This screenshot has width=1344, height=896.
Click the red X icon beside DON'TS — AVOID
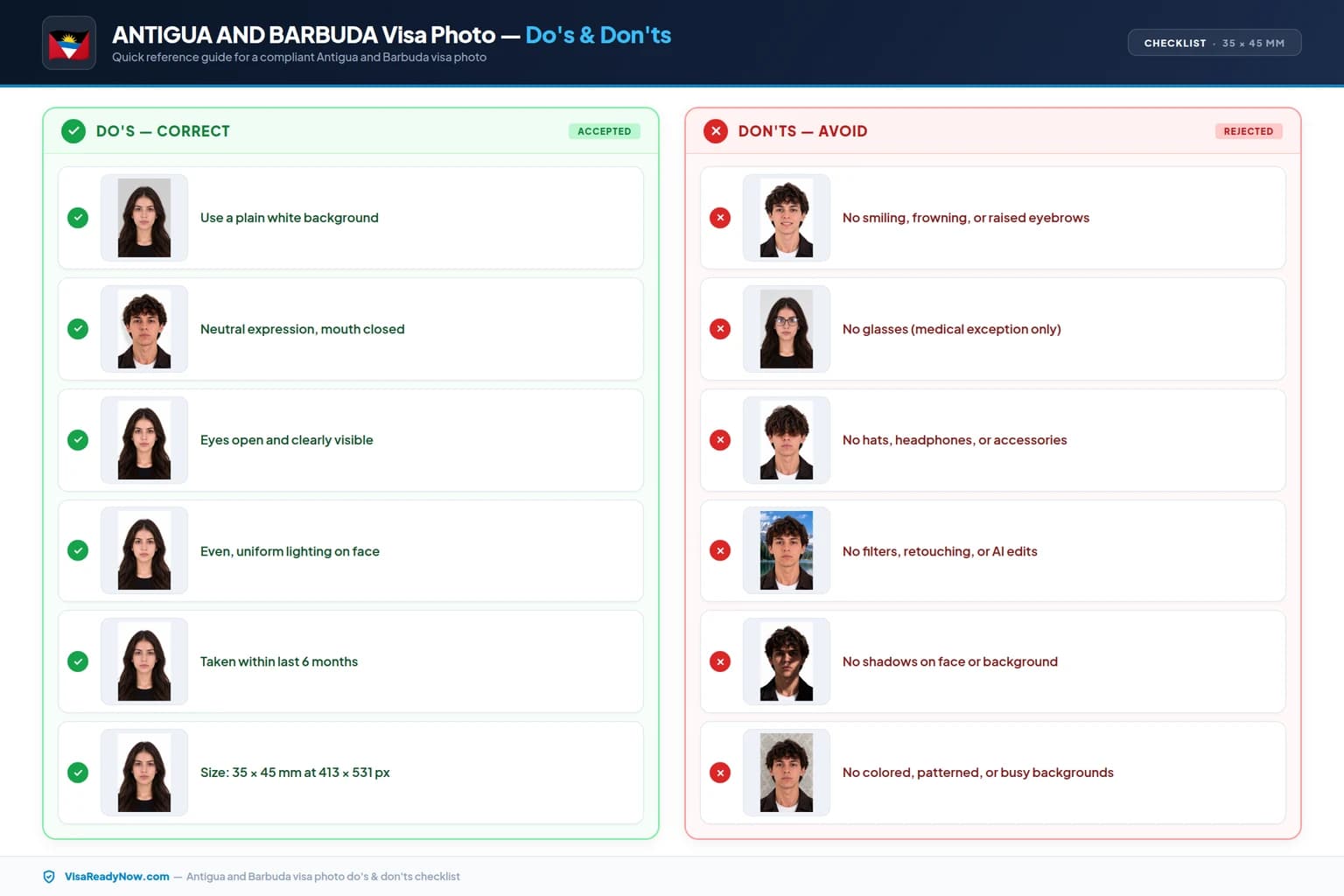(716, 131)
